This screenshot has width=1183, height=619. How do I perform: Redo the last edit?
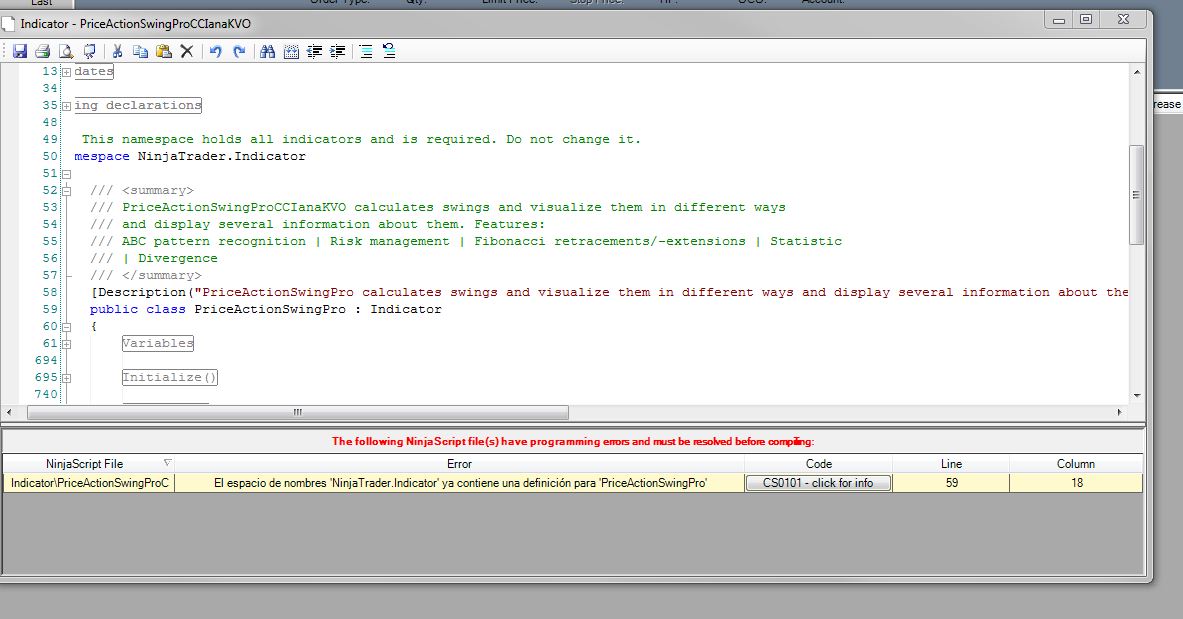(239, 51)
